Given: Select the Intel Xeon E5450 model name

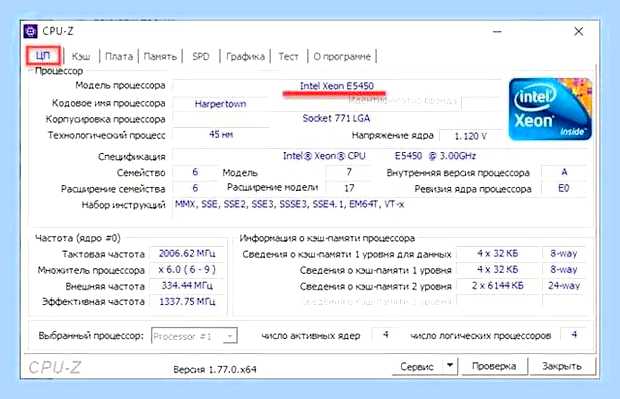Looking at the screenshot, I should click(x=336, y=86).
